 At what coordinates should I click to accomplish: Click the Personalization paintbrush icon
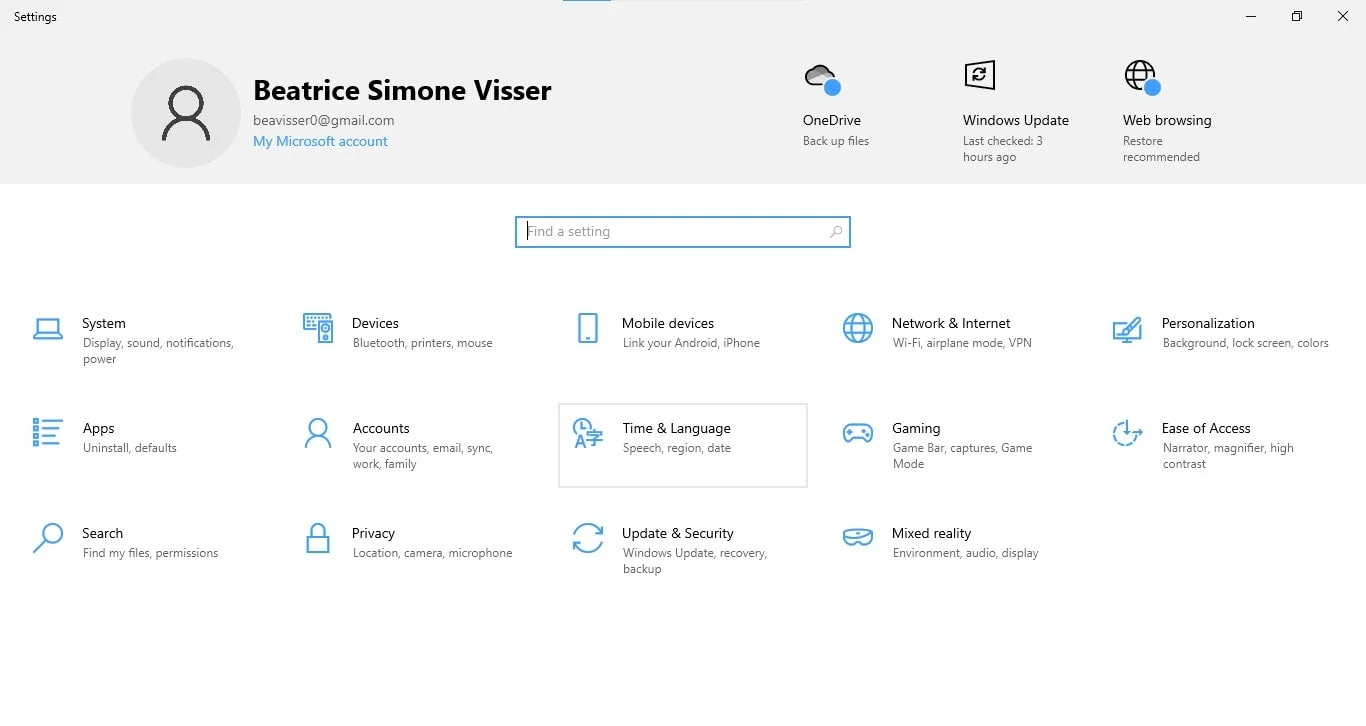click(1127, 330)
